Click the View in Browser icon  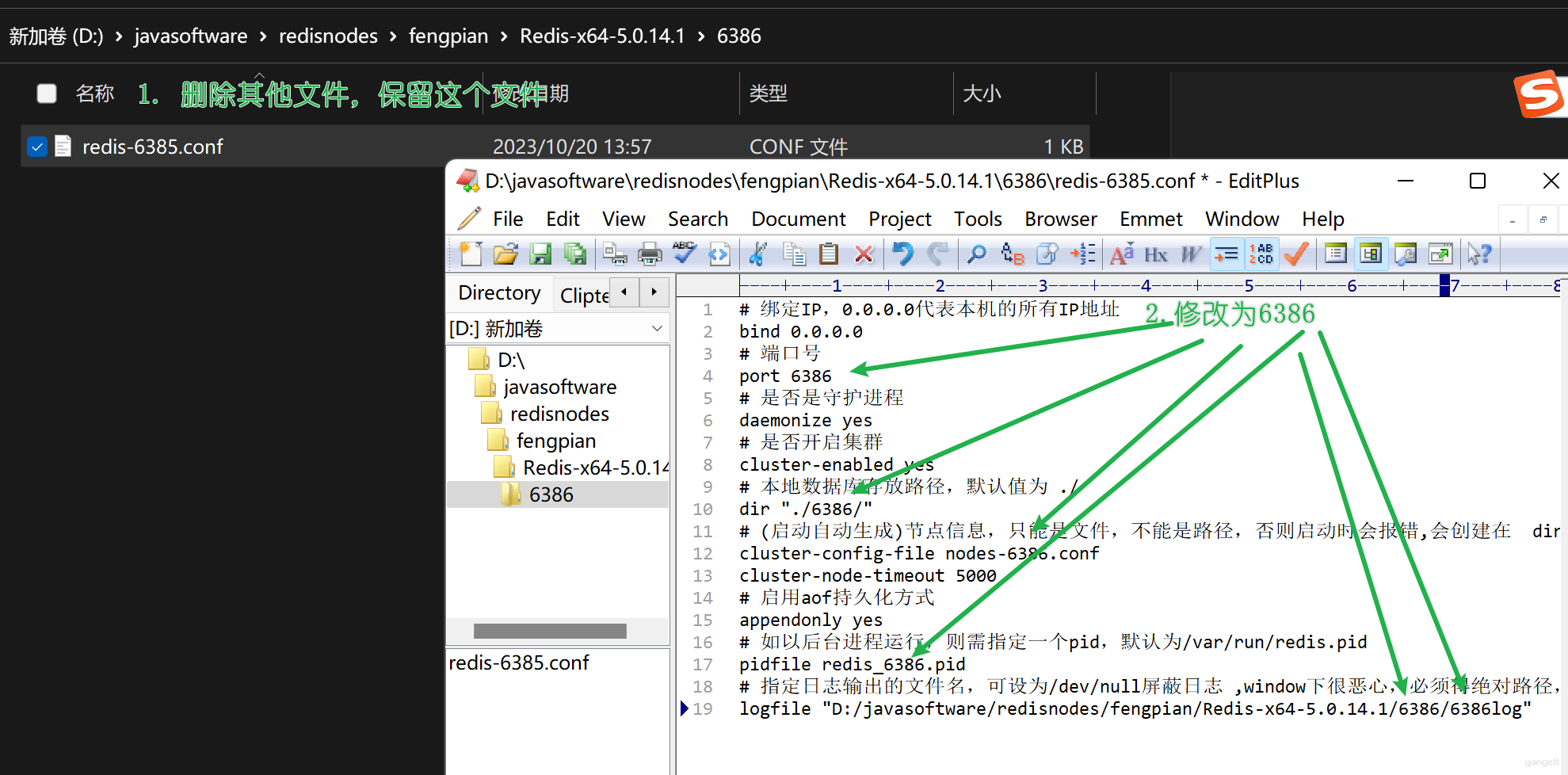(x=719, y=254)
